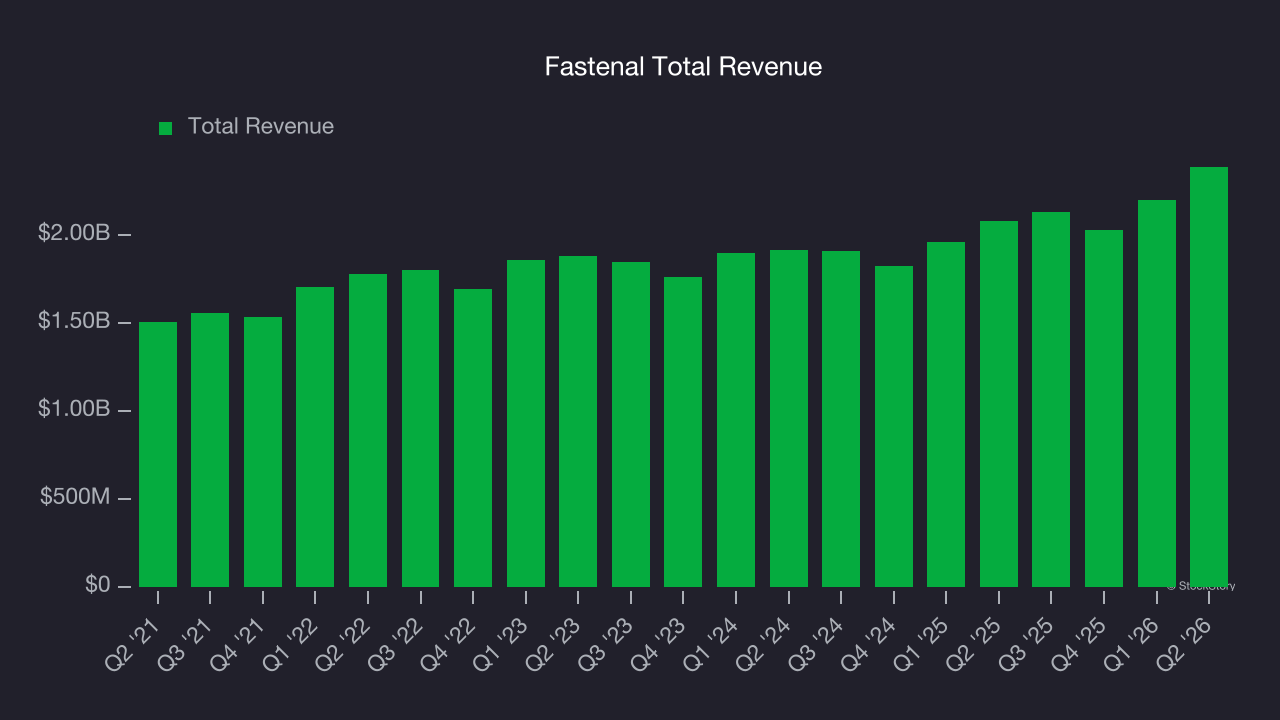Screen dimensions: 1280x720
Task: Click the Q2 '21 revenue bar
Action: coord(158,454)
